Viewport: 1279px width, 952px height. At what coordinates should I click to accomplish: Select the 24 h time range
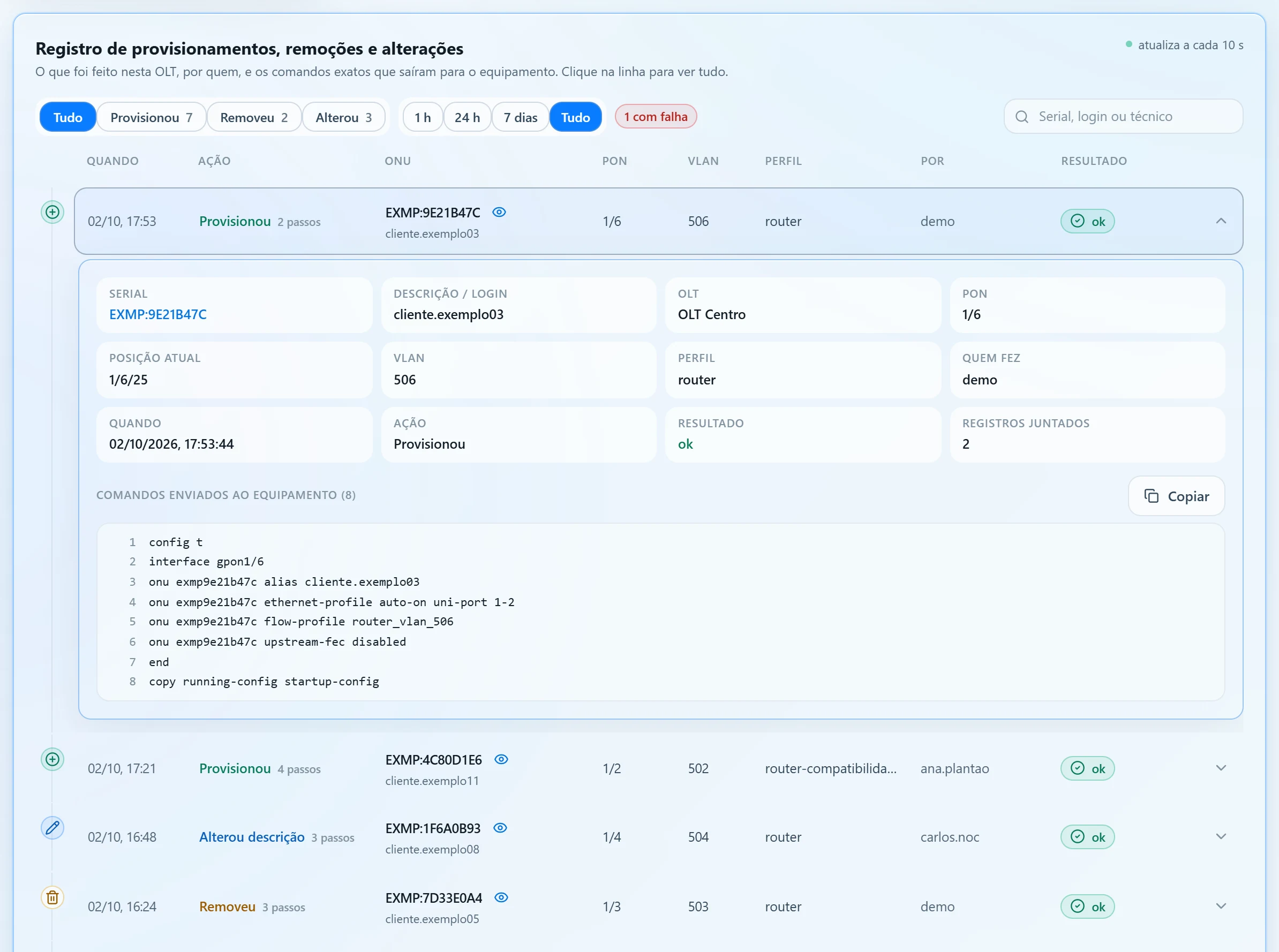click(467, 117)
